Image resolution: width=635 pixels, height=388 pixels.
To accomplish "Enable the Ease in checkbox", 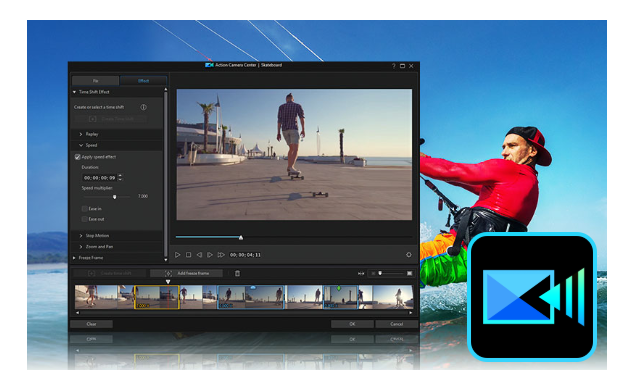I will click(84, 209).
